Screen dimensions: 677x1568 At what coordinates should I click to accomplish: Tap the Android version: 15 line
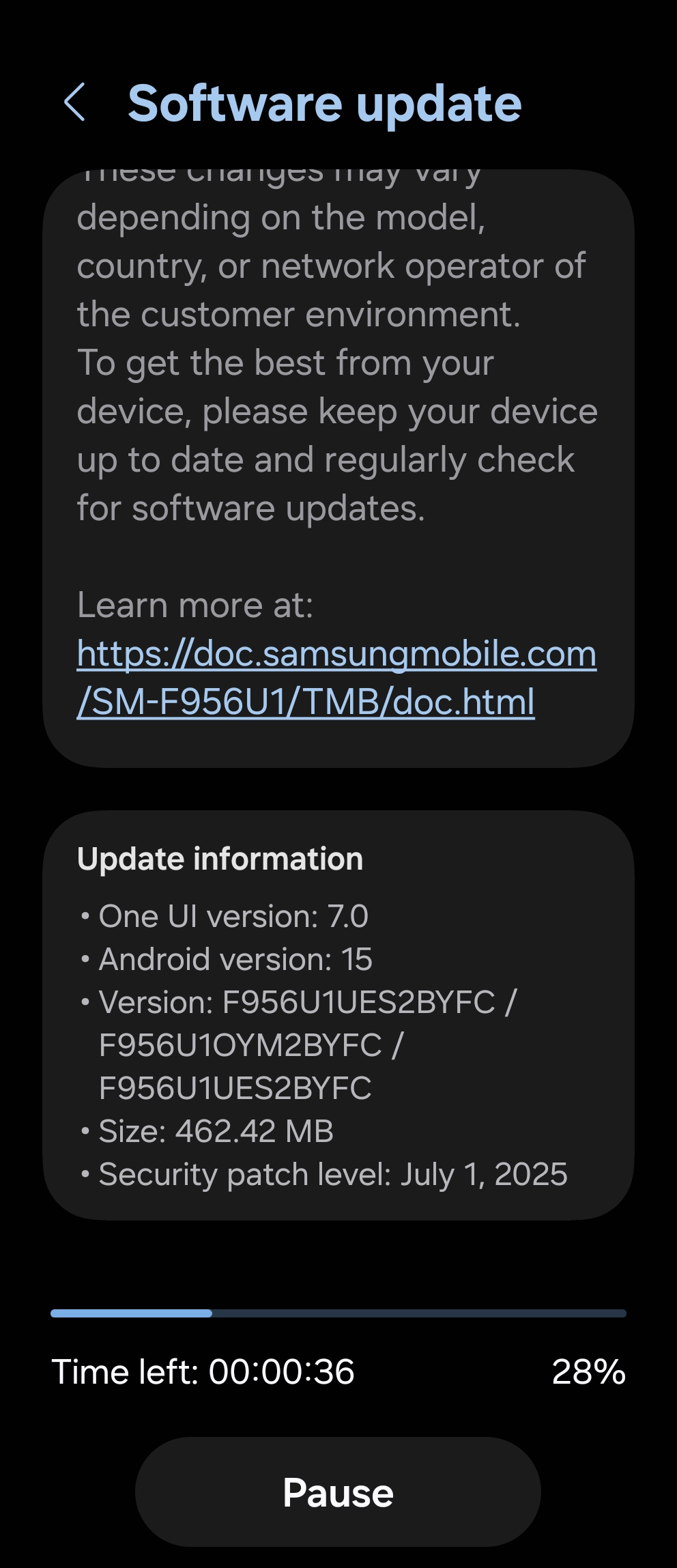tap(226, 959)
